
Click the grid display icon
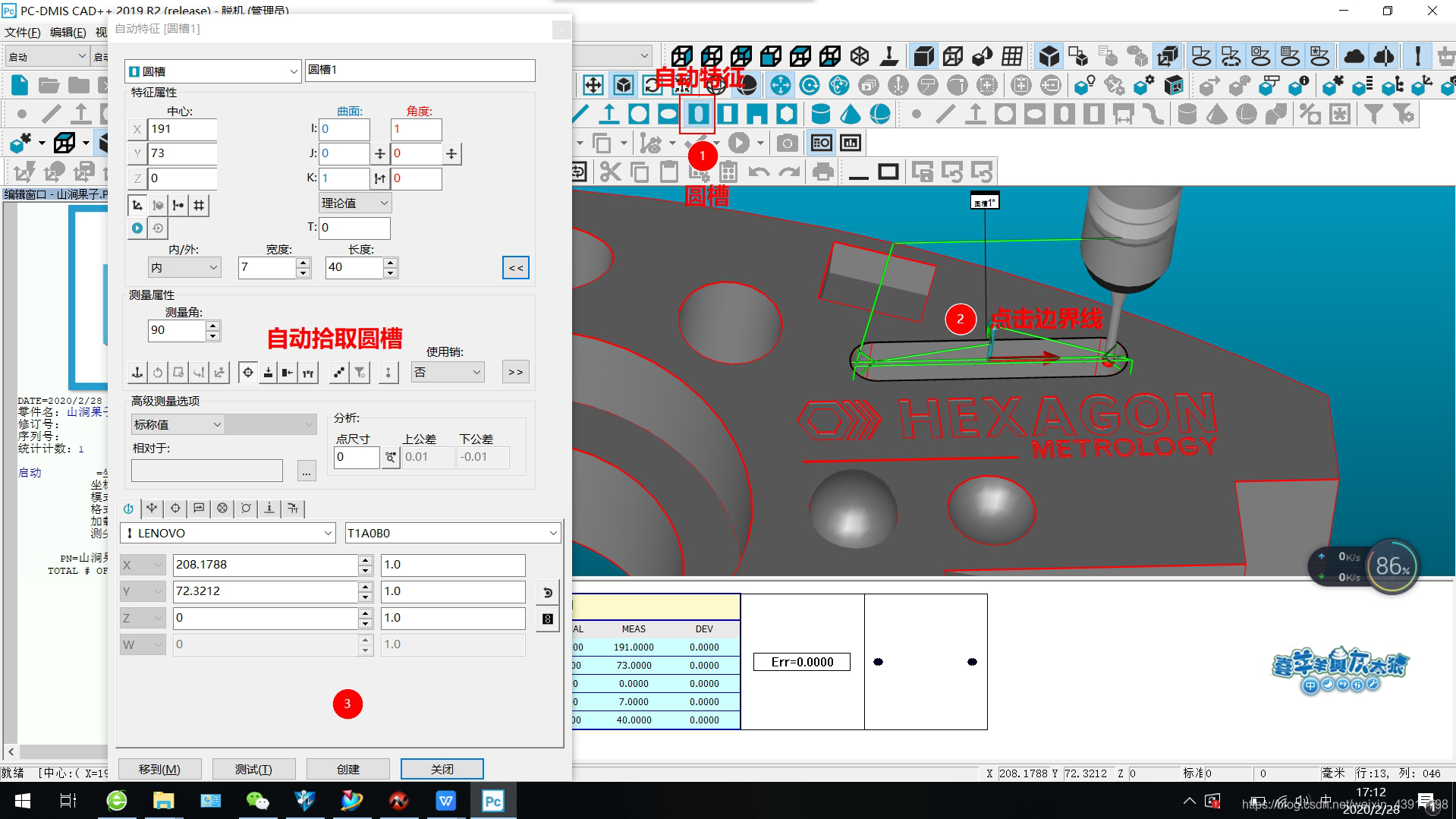click(1012, 56)
